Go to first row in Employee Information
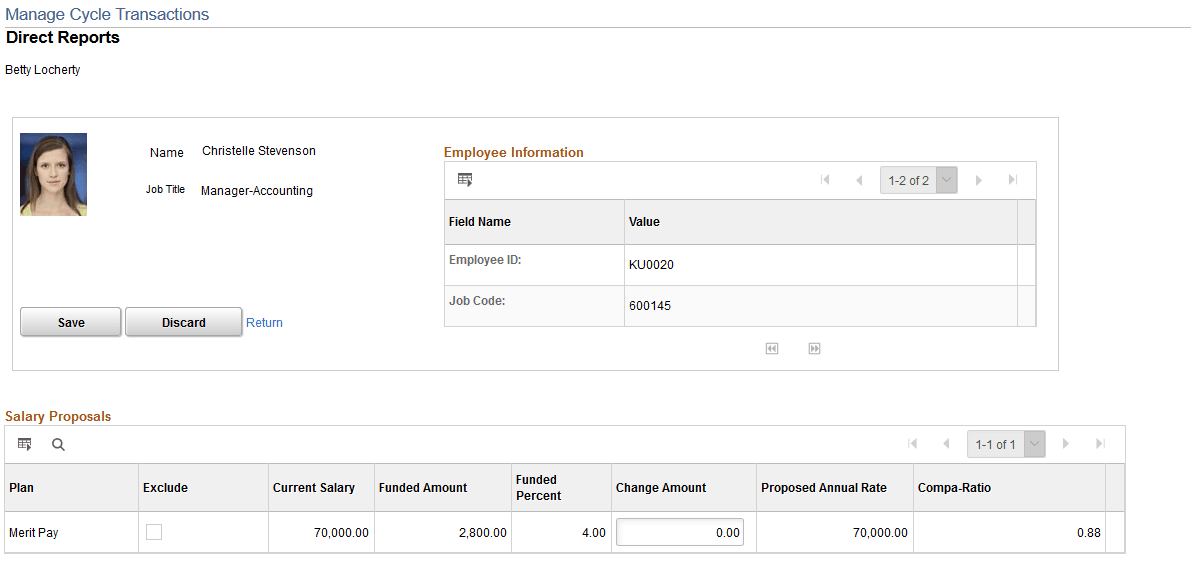This screenshot has height=563, width=1191. pyautogui.click(x=825, y=180)
